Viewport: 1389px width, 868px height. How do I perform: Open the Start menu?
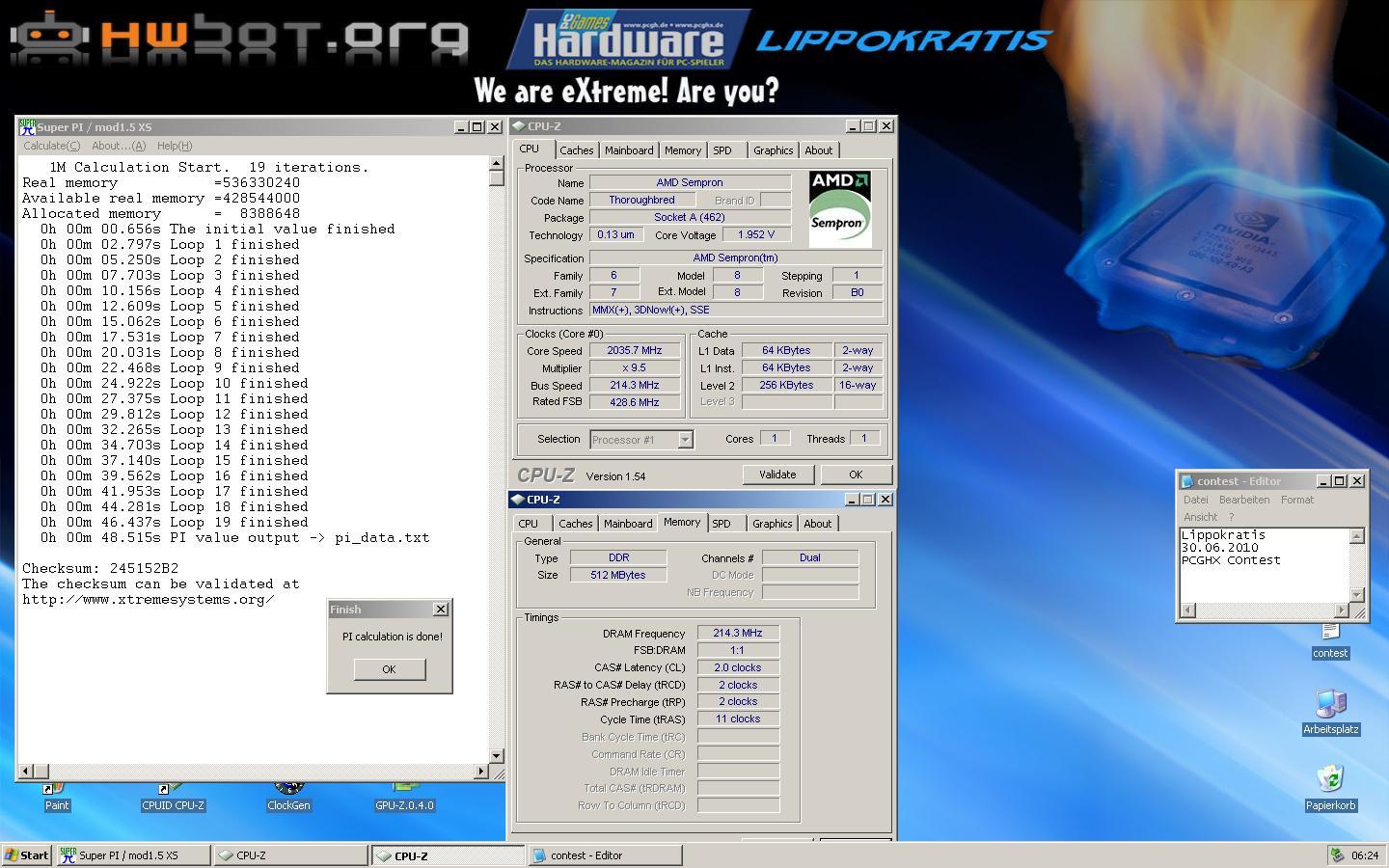(27, 855)
